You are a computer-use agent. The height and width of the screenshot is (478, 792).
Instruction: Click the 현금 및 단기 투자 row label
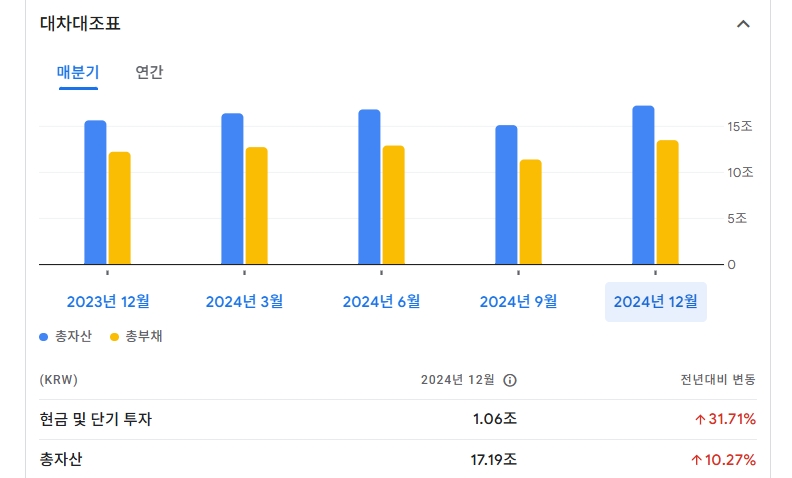pyautogui.click(x=95, y=419)
